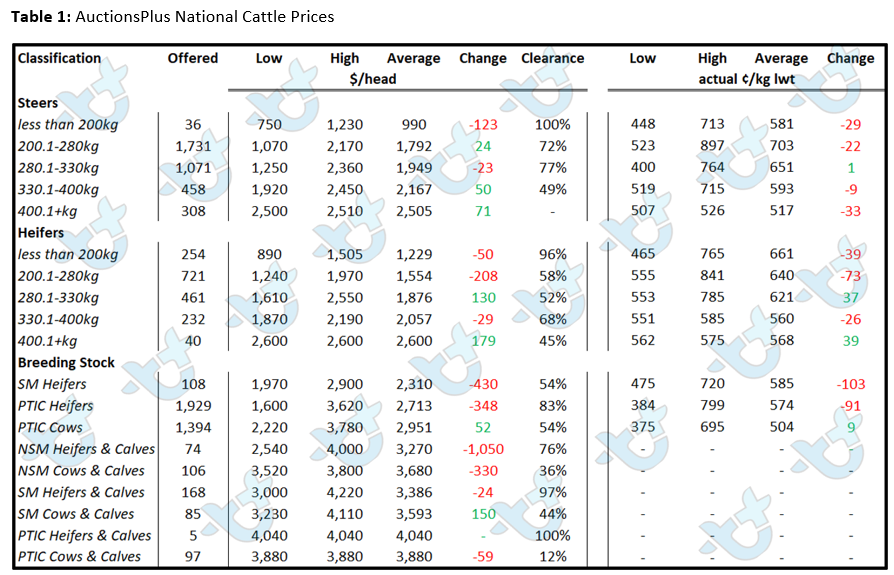Click the 'NSM Heifers & Calves' row label
The width and height of the screenshot is (894, 575).
[86, 449]
